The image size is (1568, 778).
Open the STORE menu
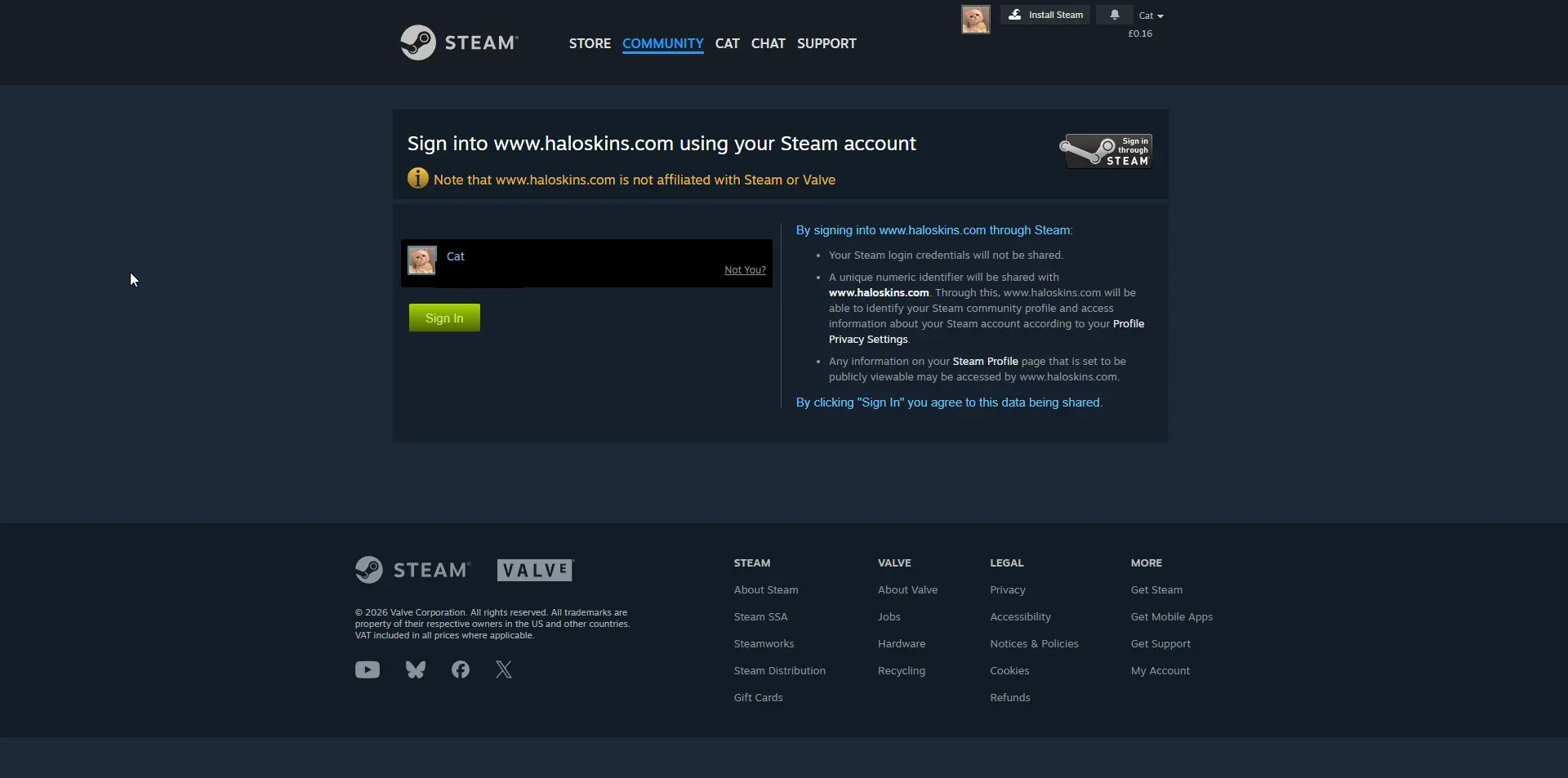click(x=590, y=43)
